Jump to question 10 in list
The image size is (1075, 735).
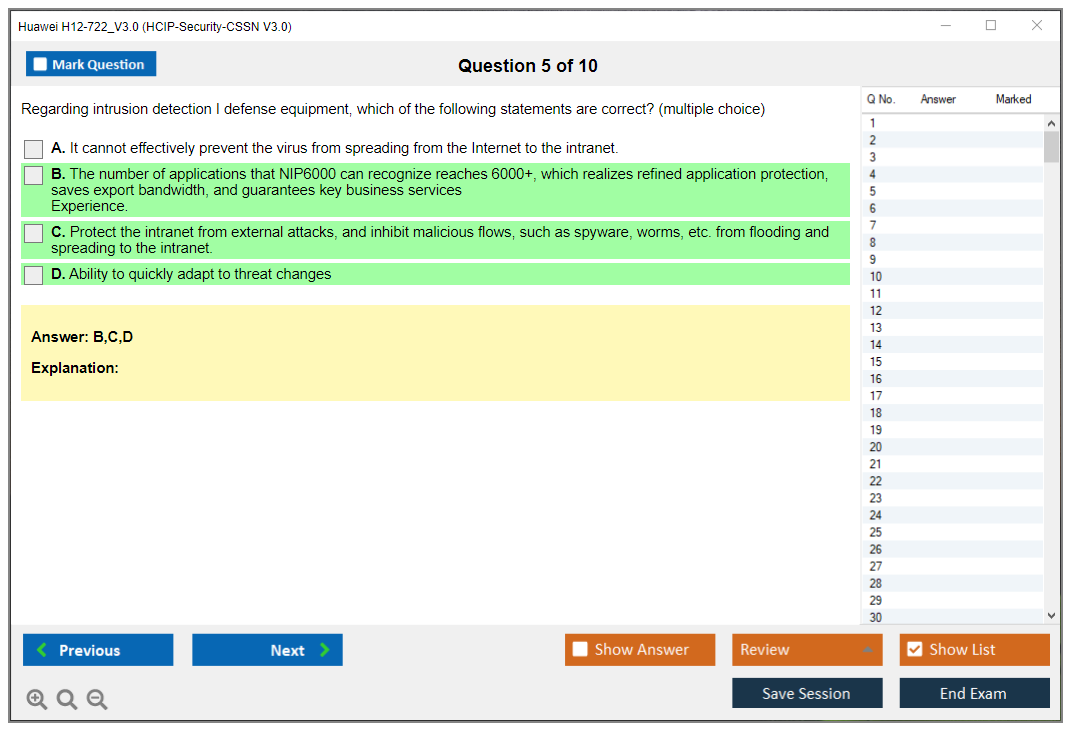tap(876, 277)
